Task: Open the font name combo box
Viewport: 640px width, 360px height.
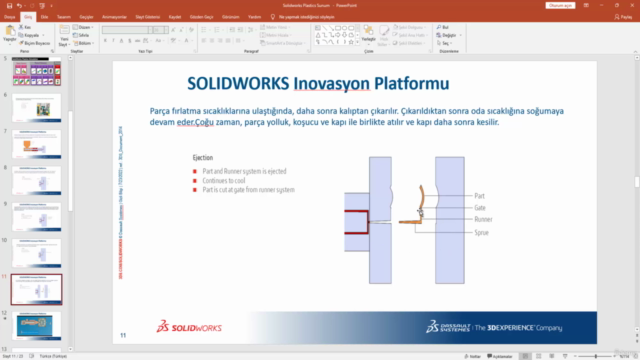Action: point(127,30)
